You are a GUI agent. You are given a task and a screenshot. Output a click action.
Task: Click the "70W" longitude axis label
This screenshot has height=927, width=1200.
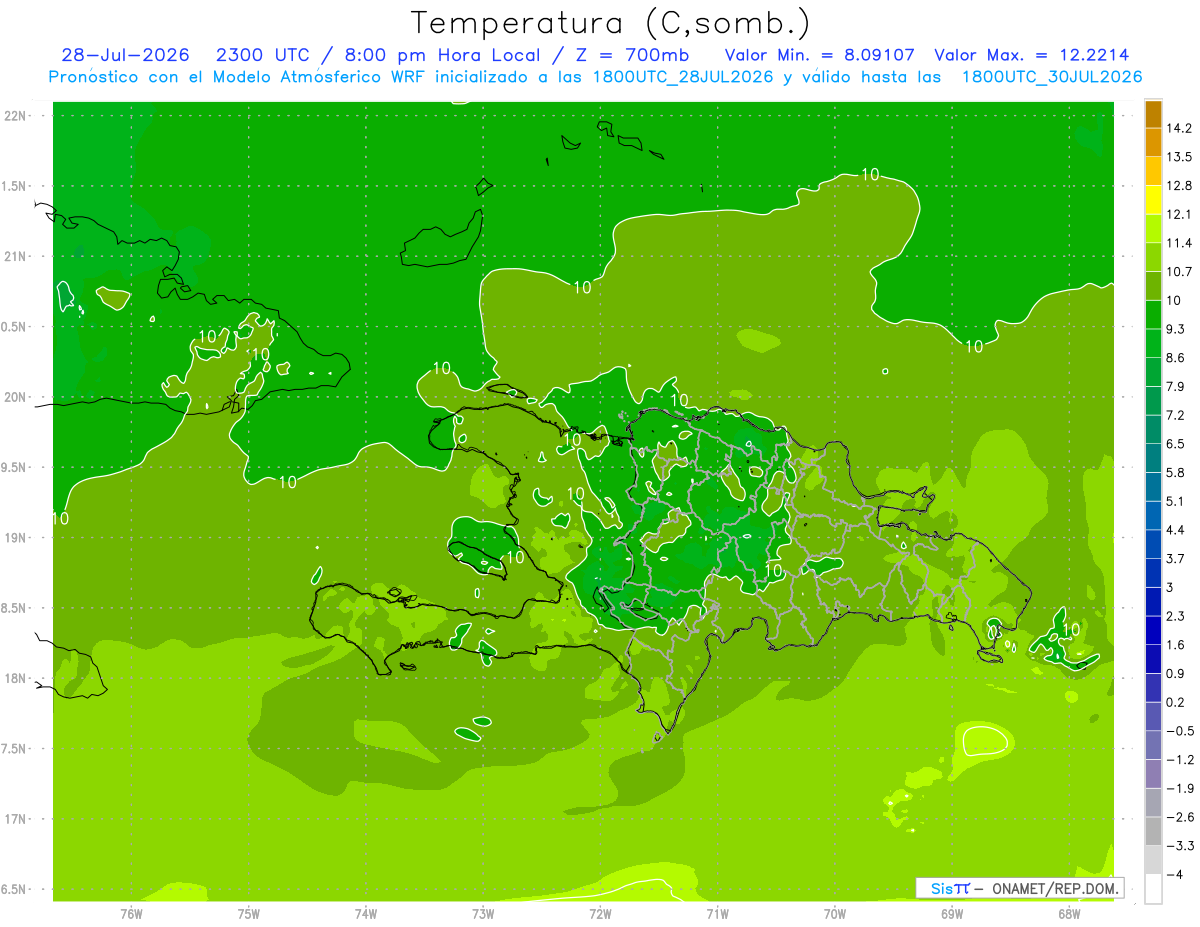pos(834,913)
